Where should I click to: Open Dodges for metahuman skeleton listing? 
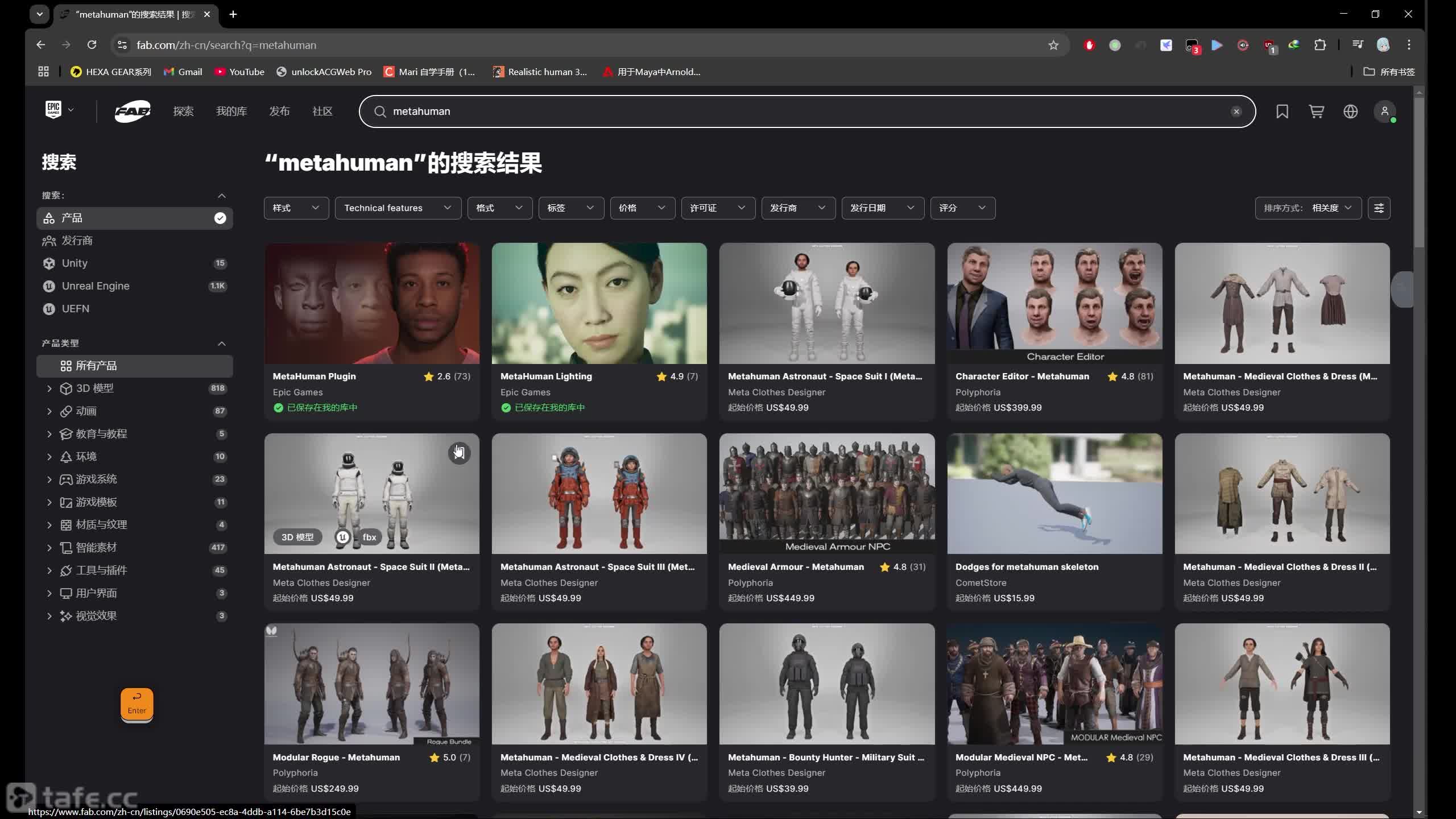point(1027,567)
